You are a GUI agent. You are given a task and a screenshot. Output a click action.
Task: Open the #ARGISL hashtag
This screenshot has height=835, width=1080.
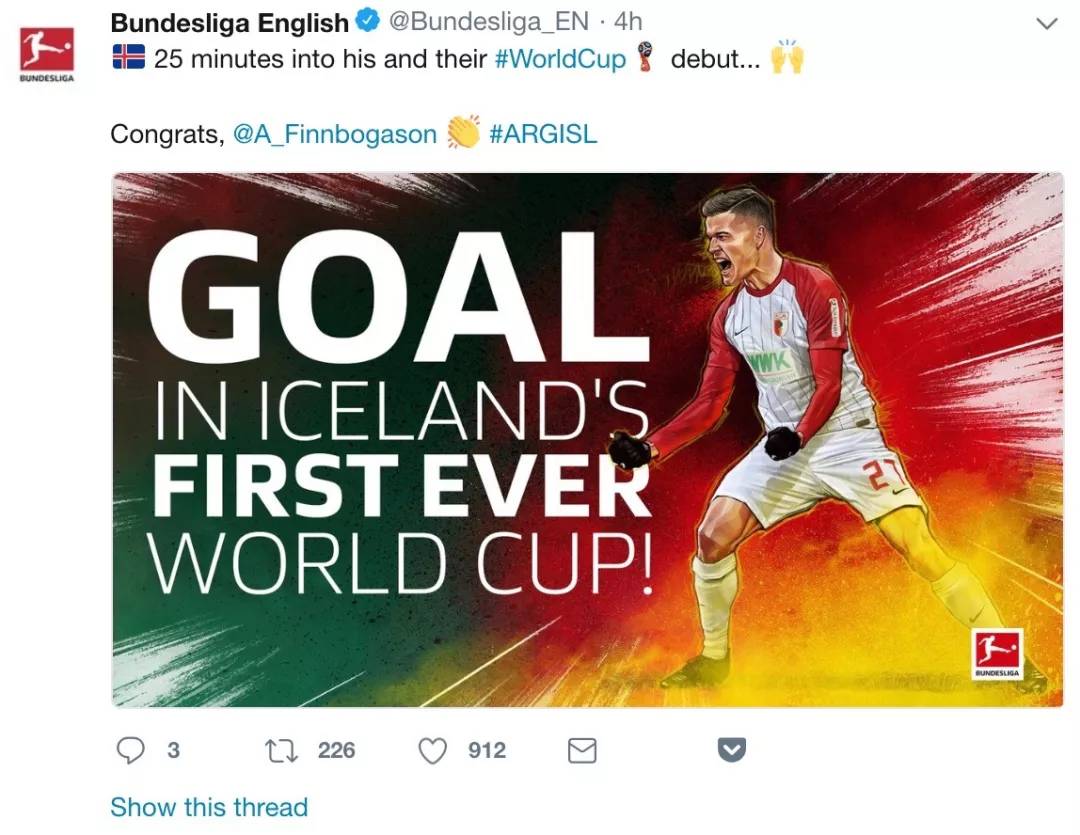(543, 134)
